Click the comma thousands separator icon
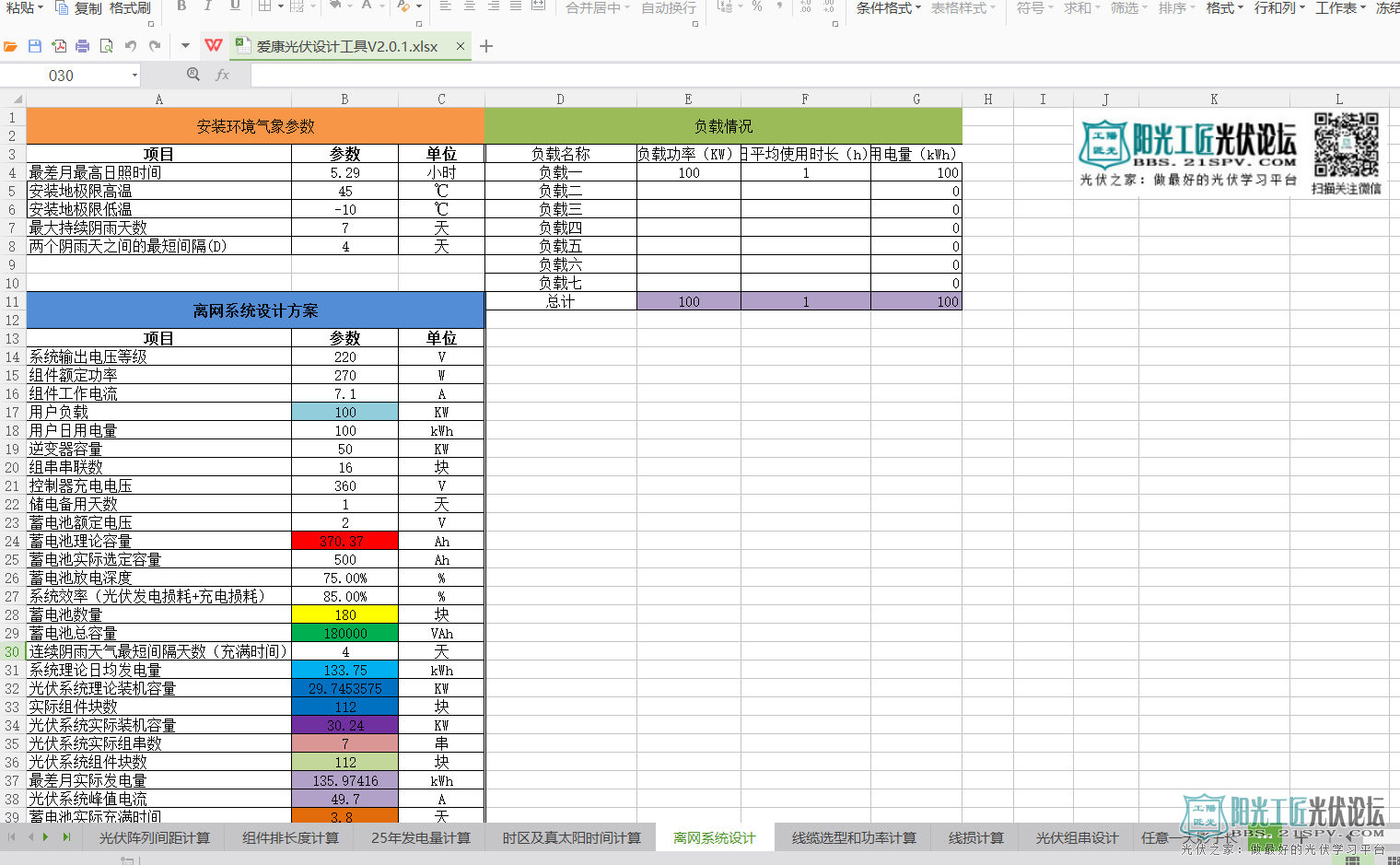 (x=779, y=6)
